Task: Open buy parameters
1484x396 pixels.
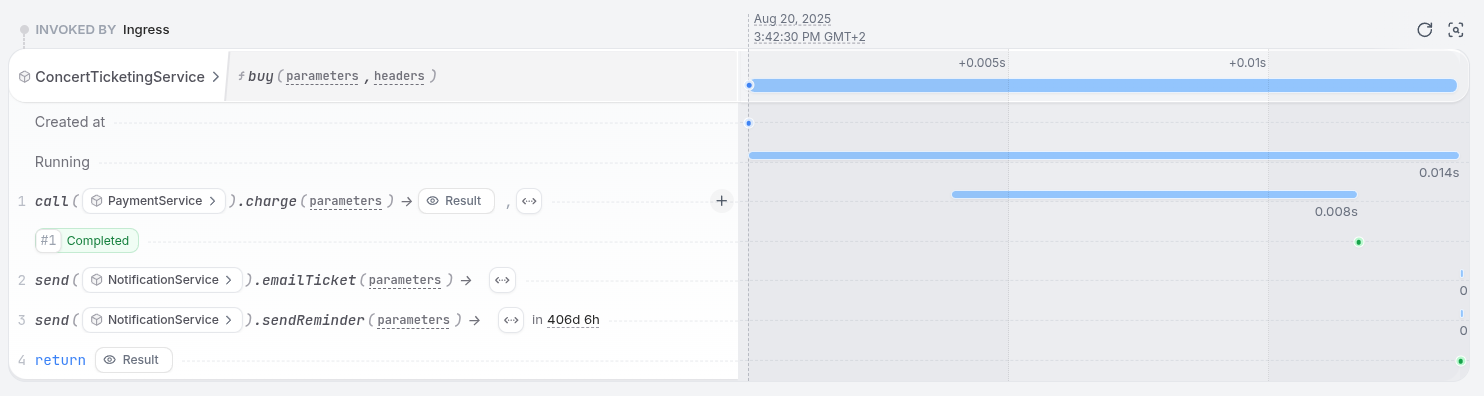Action: [x=322, y=76]
